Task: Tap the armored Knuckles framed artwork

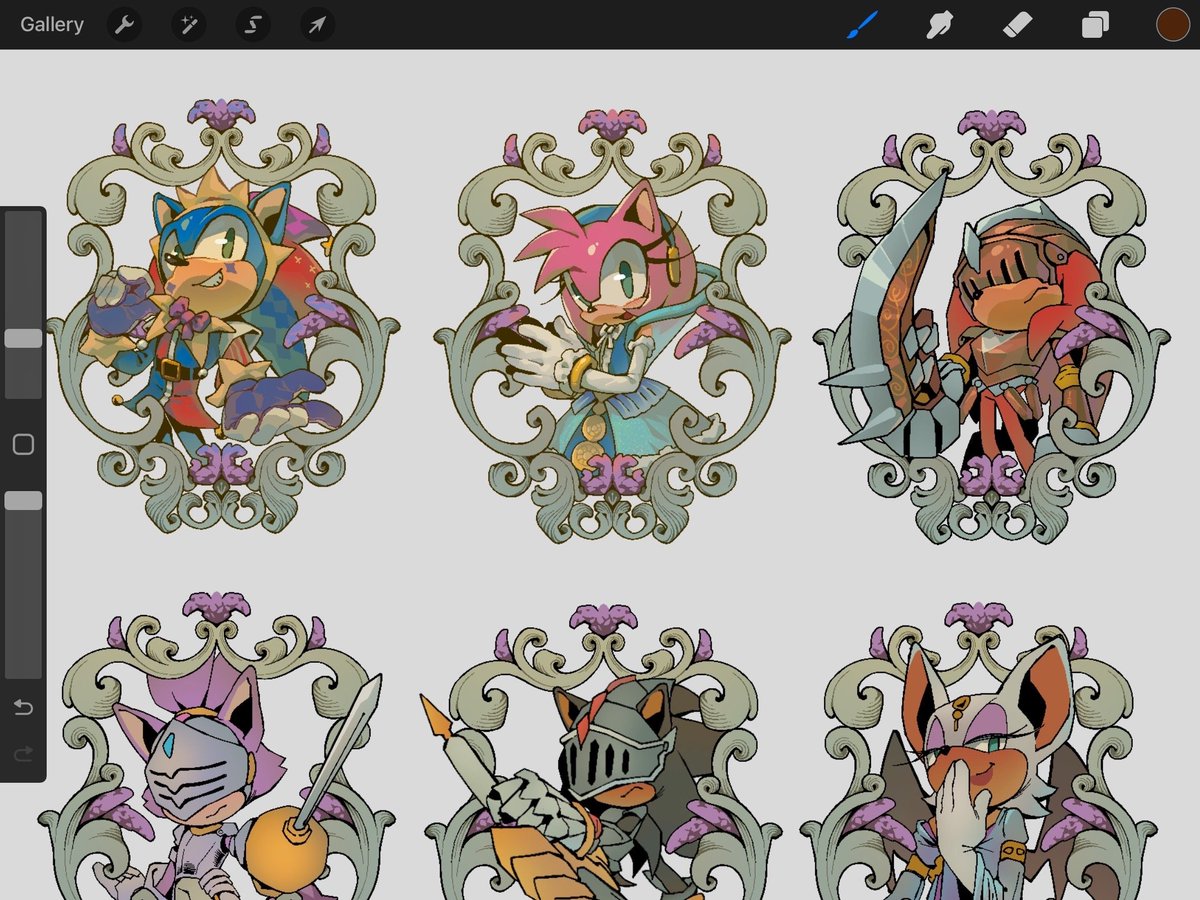Action: pyautogui.click(x=992, y=325)
